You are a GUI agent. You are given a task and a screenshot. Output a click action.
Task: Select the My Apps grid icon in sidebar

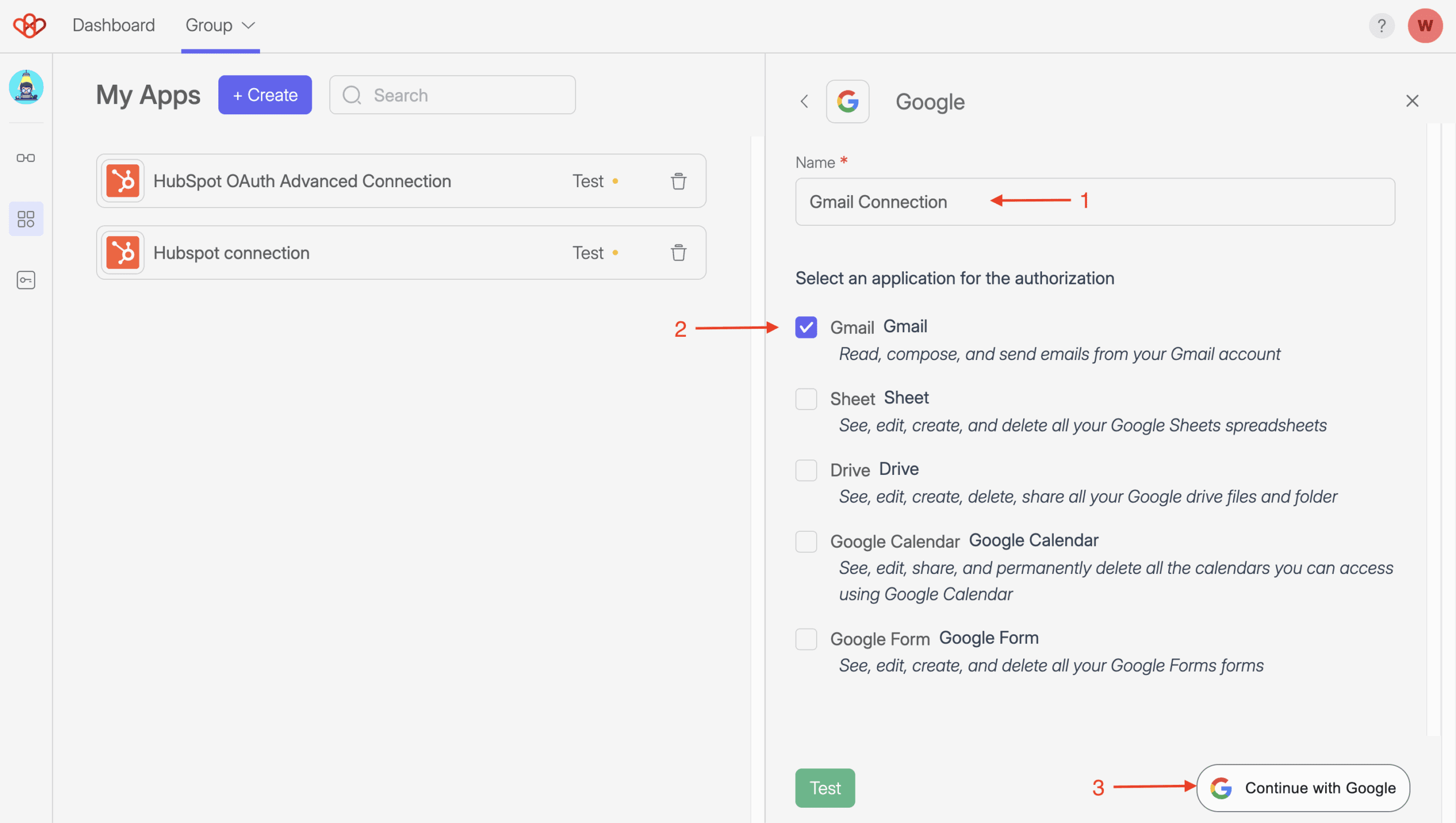tap(26, 219)
